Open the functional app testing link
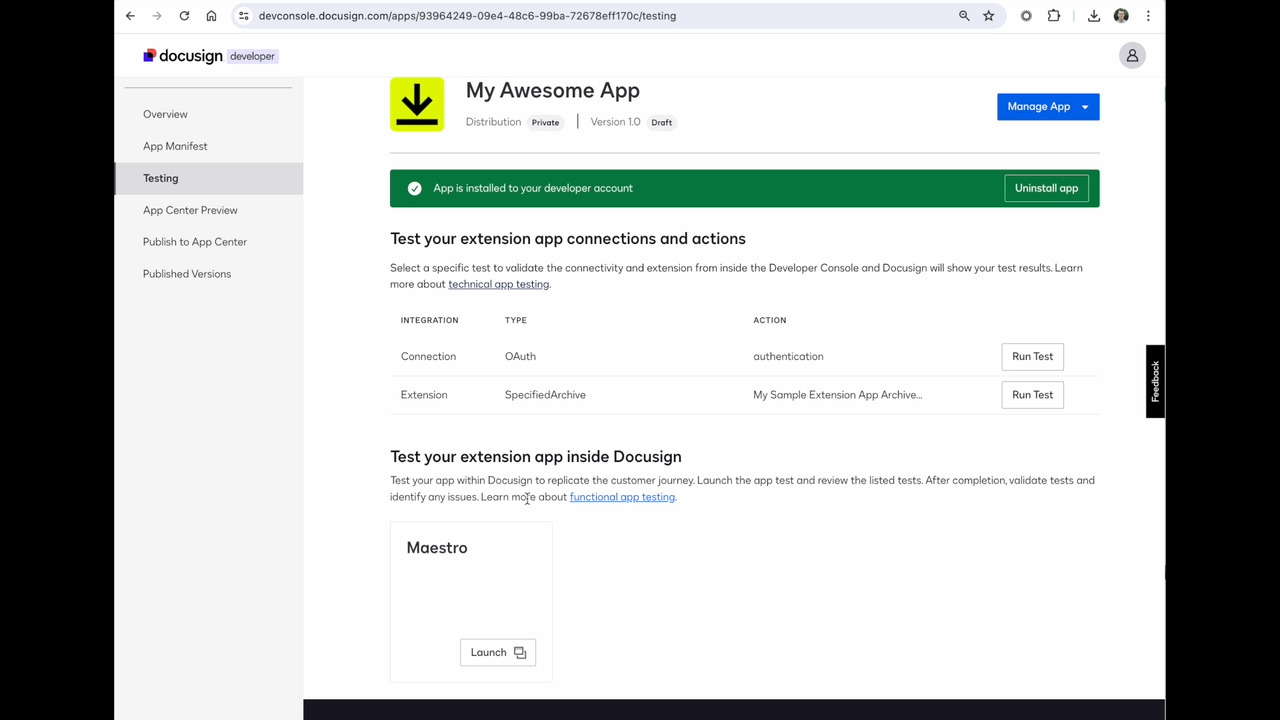1280x720 pixels. pyautogui.click(x=622, y=497)
